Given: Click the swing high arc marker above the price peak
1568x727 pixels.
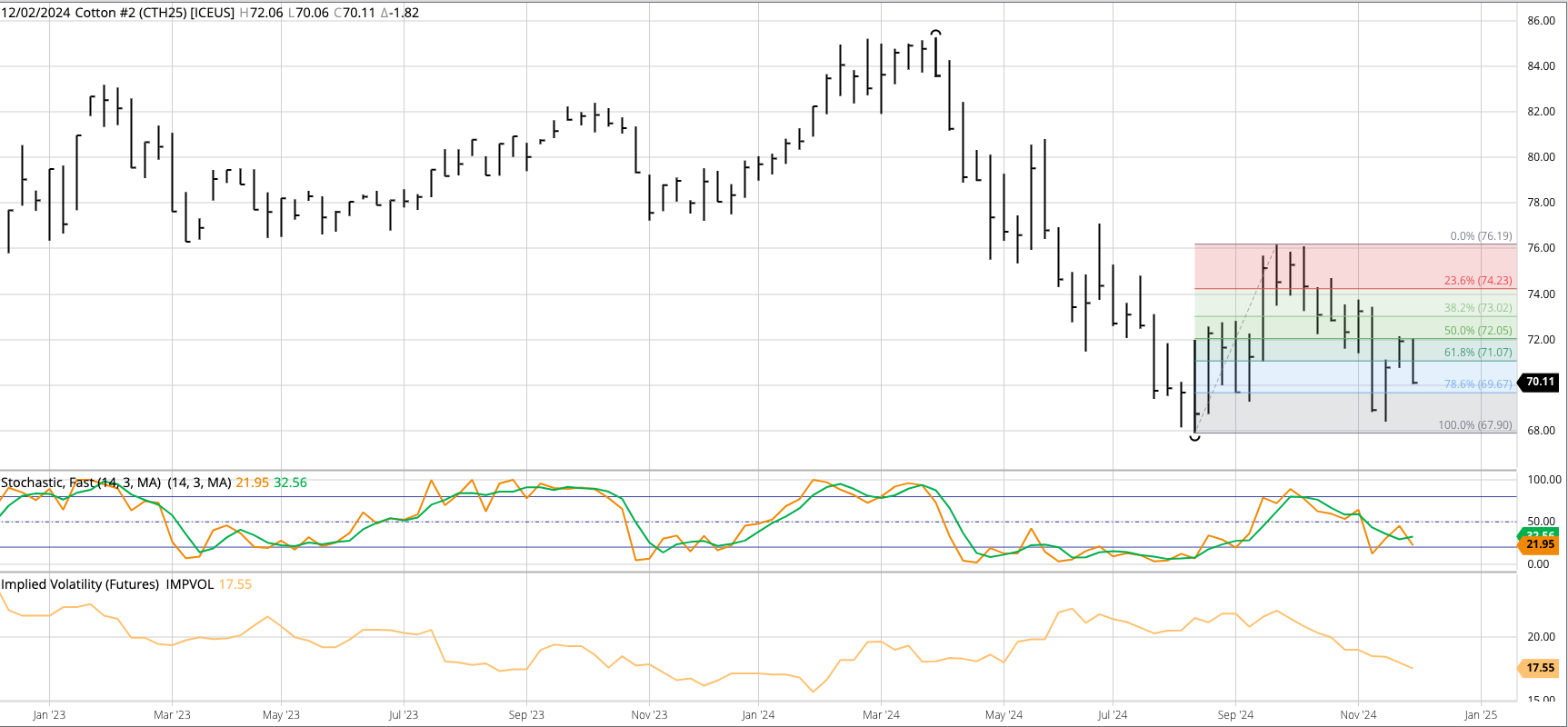Looking at the screenshot, I should (x=935, y=33).
